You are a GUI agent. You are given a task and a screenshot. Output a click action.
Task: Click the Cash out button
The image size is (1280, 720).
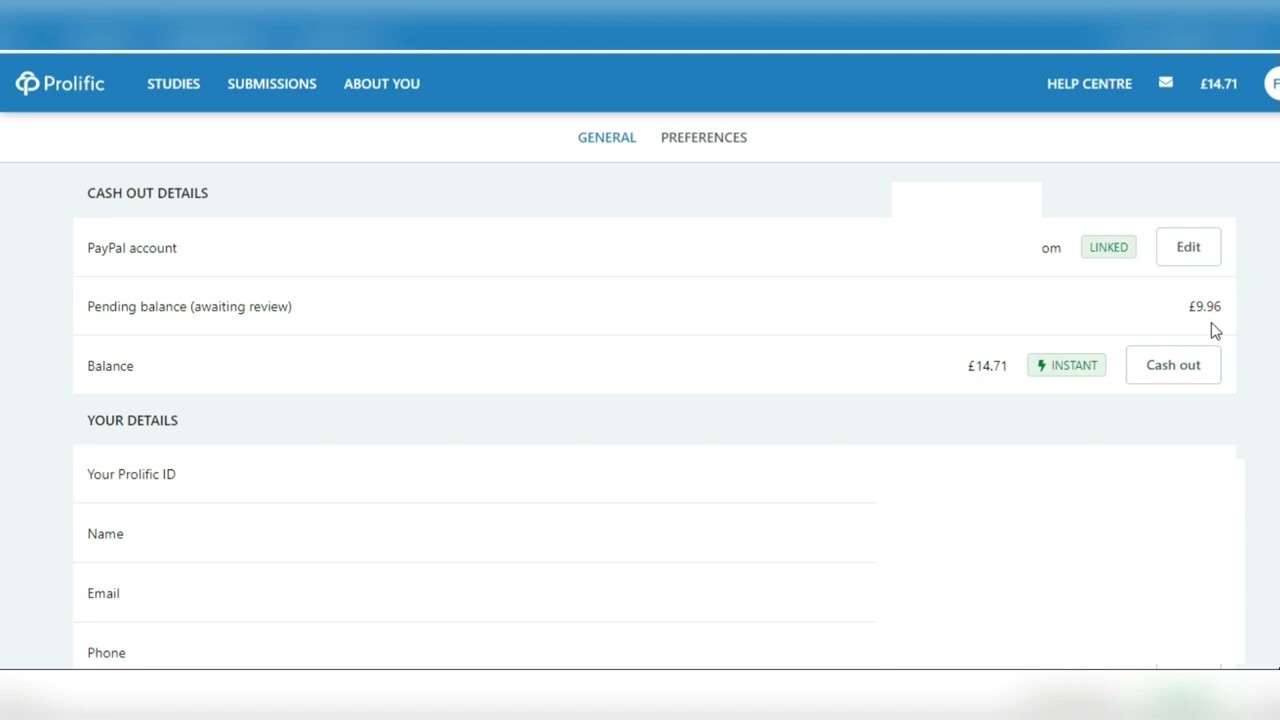1173,365
